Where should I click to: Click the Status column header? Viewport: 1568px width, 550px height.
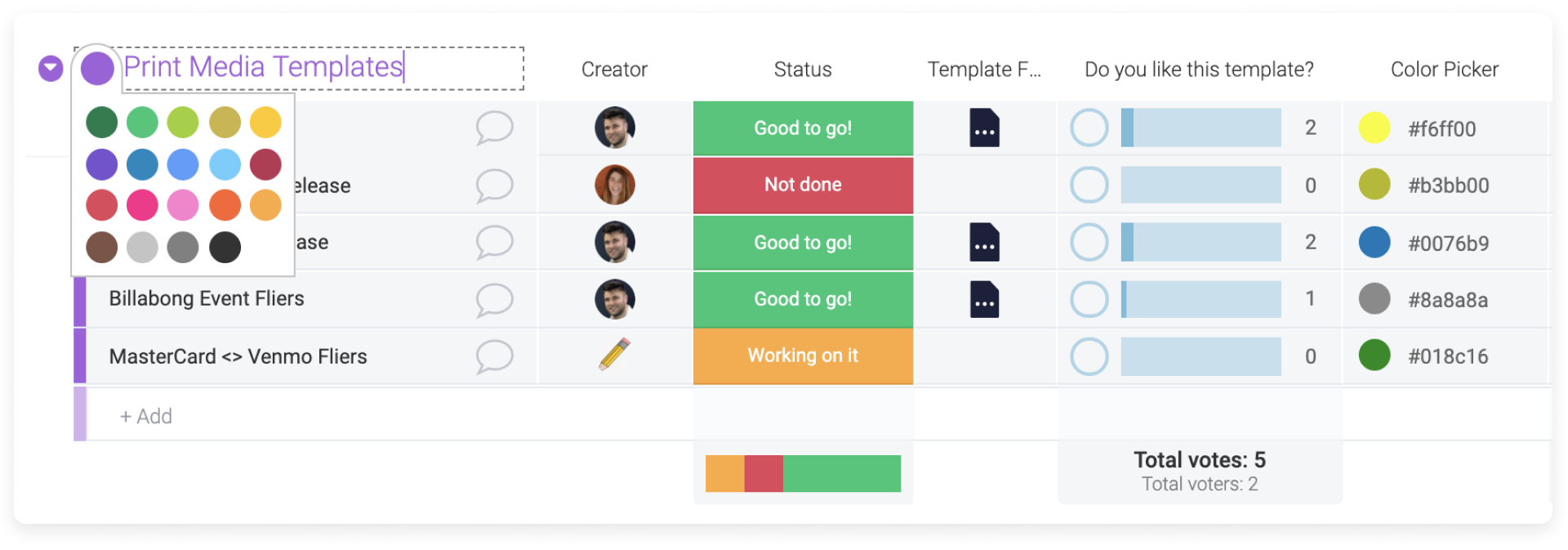(x=803, y=69)
